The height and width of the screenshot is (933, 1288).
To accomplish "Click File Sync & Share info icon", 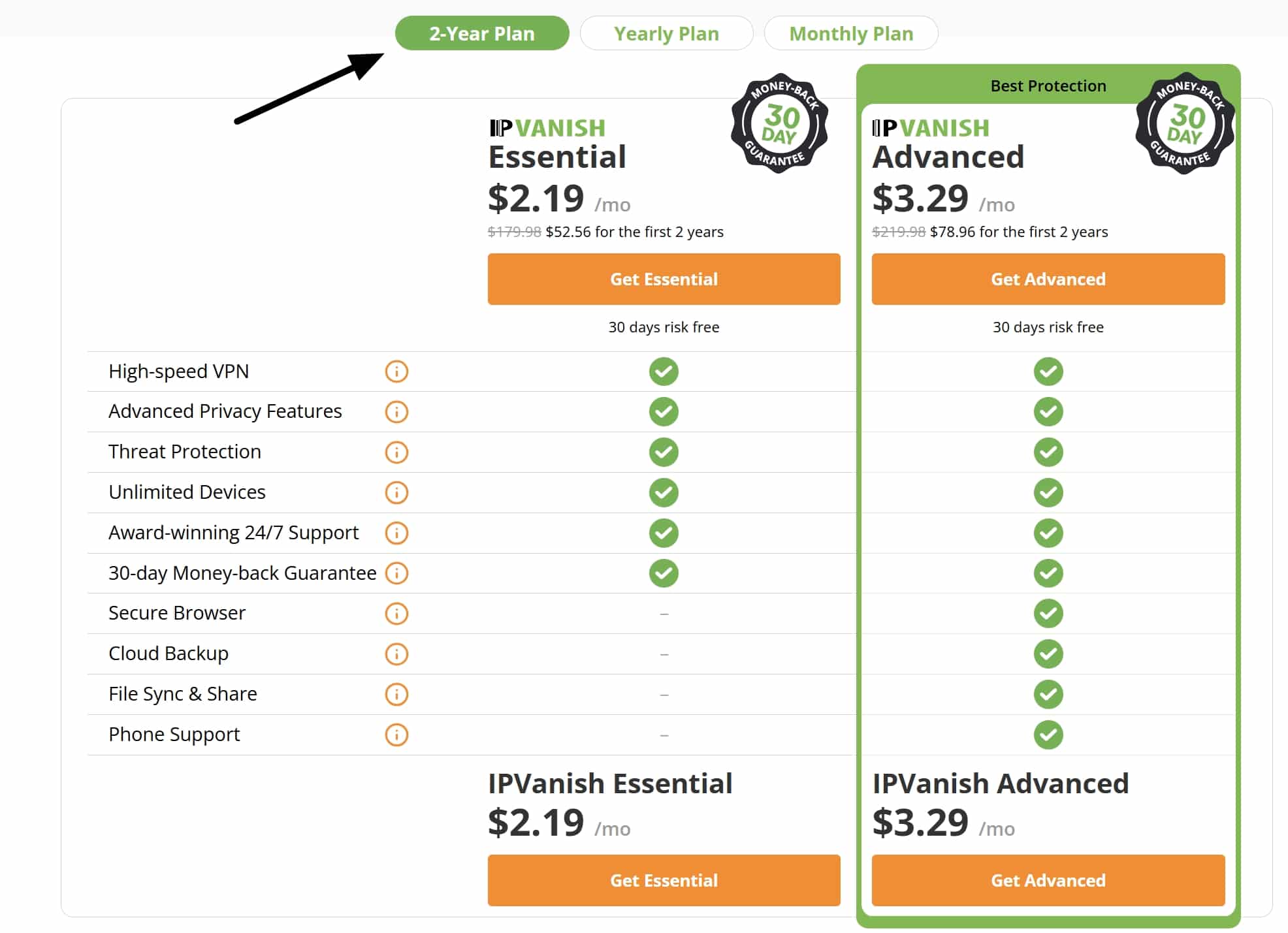I will tap(396, 694).
